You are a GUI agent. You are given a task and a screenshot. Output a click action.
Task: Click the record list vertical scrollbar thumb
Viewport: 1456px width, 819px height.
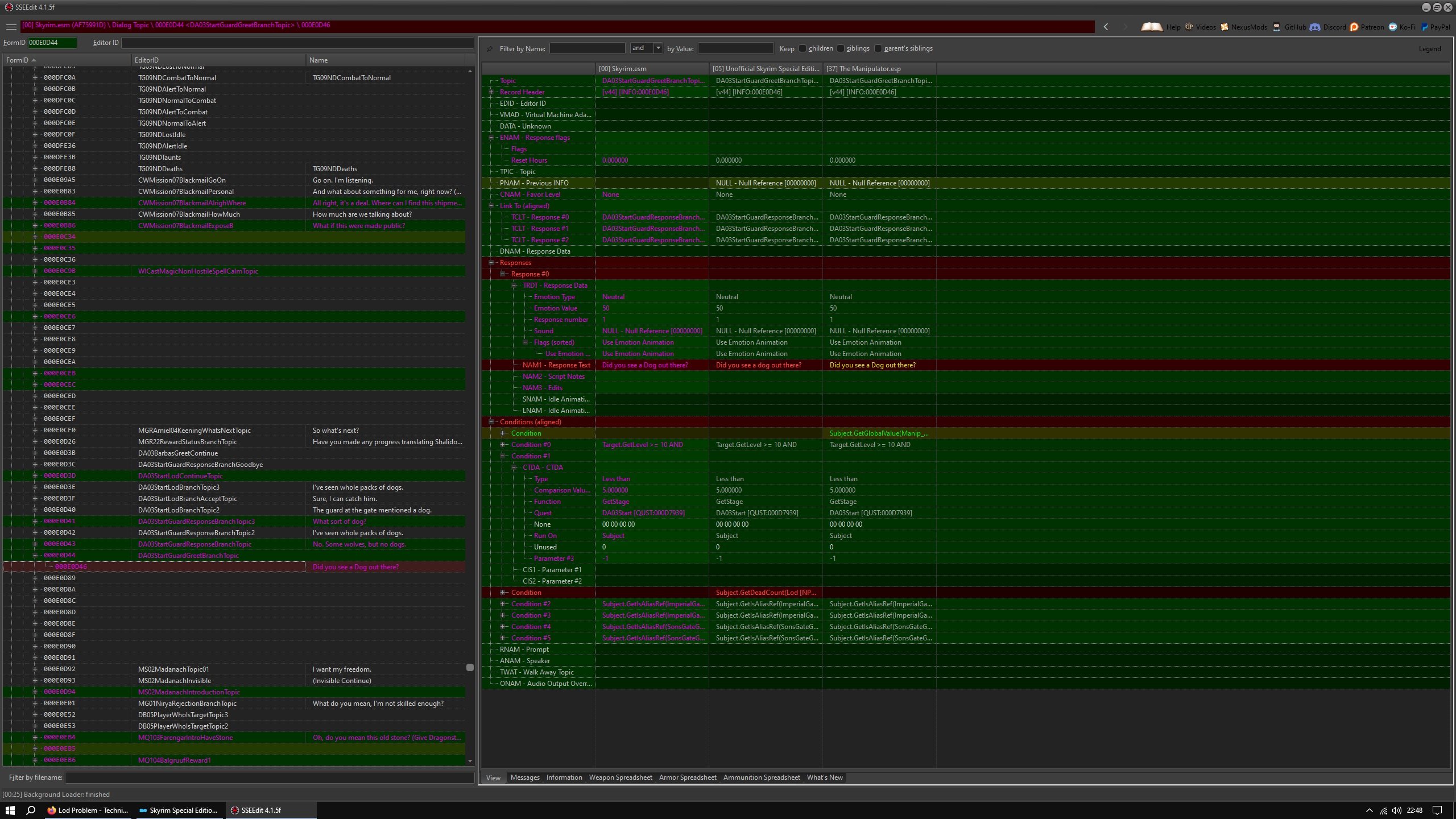[x=470, y=667]
